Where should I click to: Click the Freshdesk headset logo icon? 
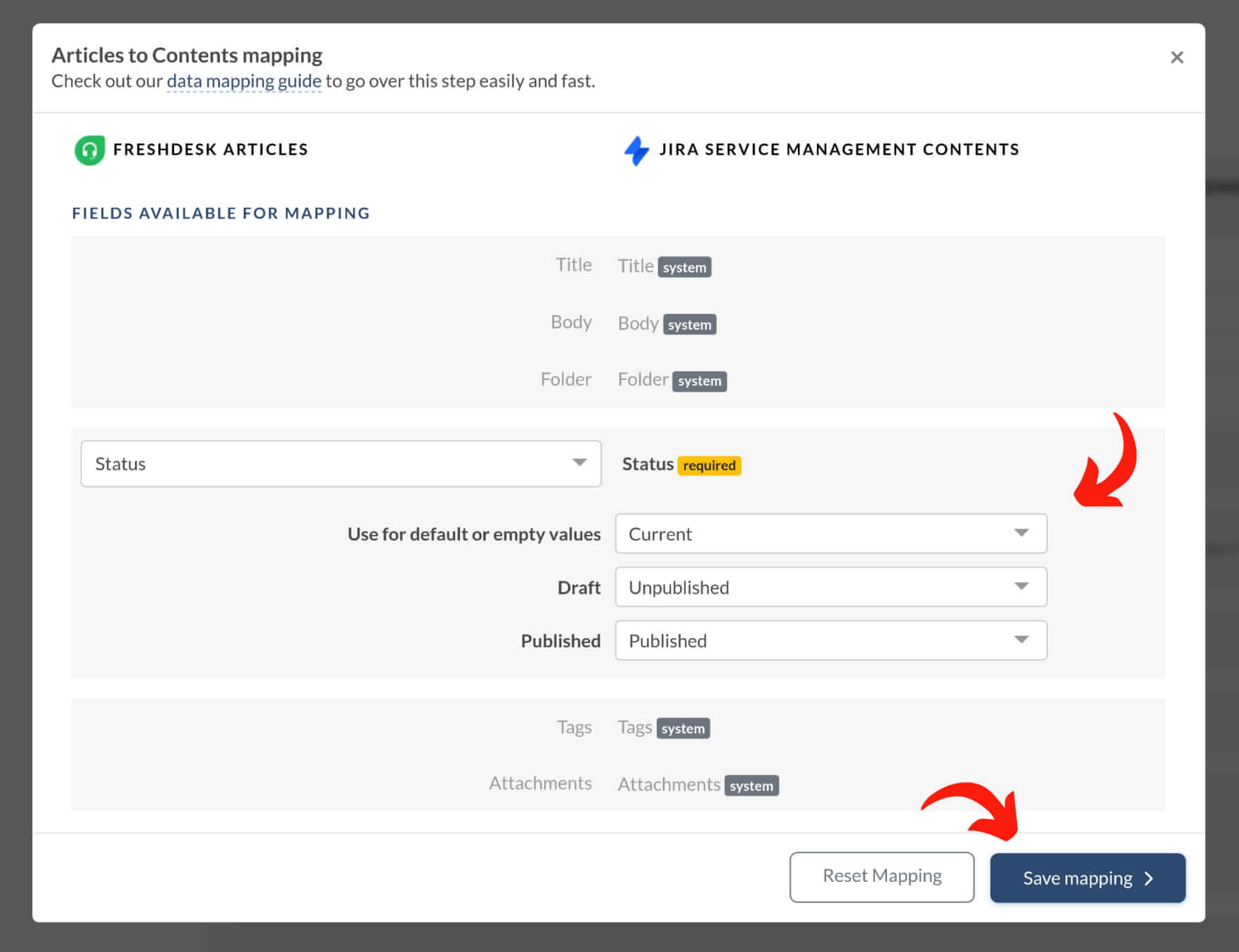pyautogui.click(x=90, y=150)
